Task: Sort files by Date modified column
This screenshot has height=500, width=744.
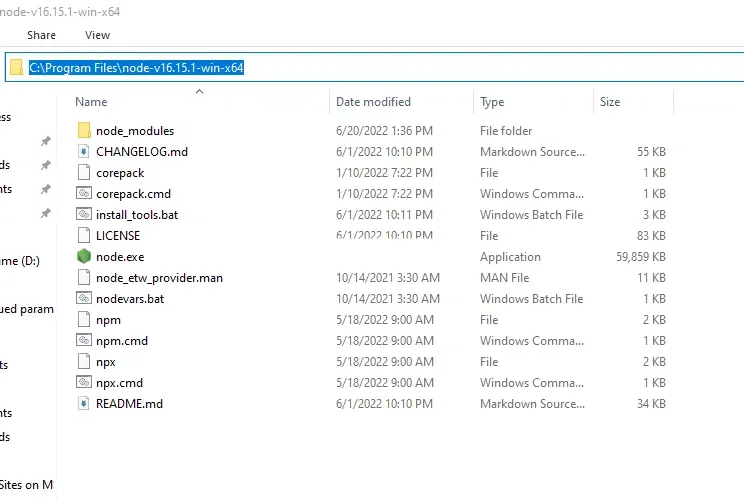Action: click(x=373, y=102)
